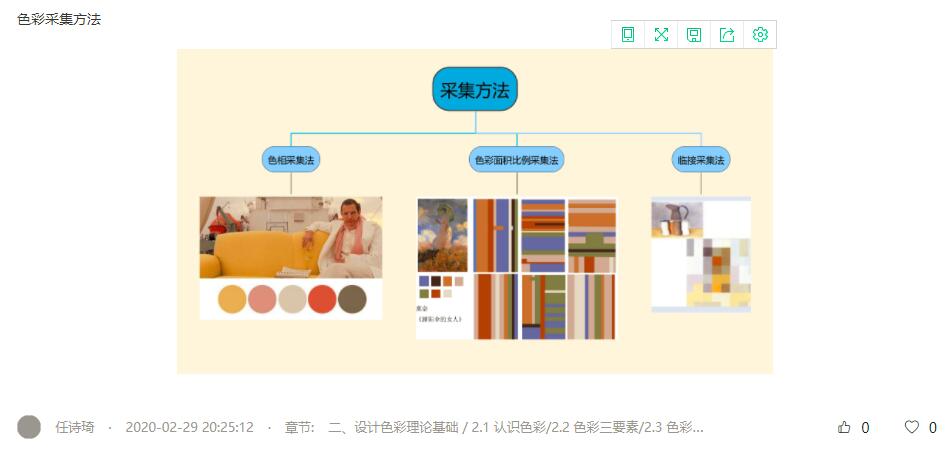Image resolution: width=949 pixels, height=456 pixels.
Task: Click the thumbs-up like icon
Action: (x=844, y=428)
